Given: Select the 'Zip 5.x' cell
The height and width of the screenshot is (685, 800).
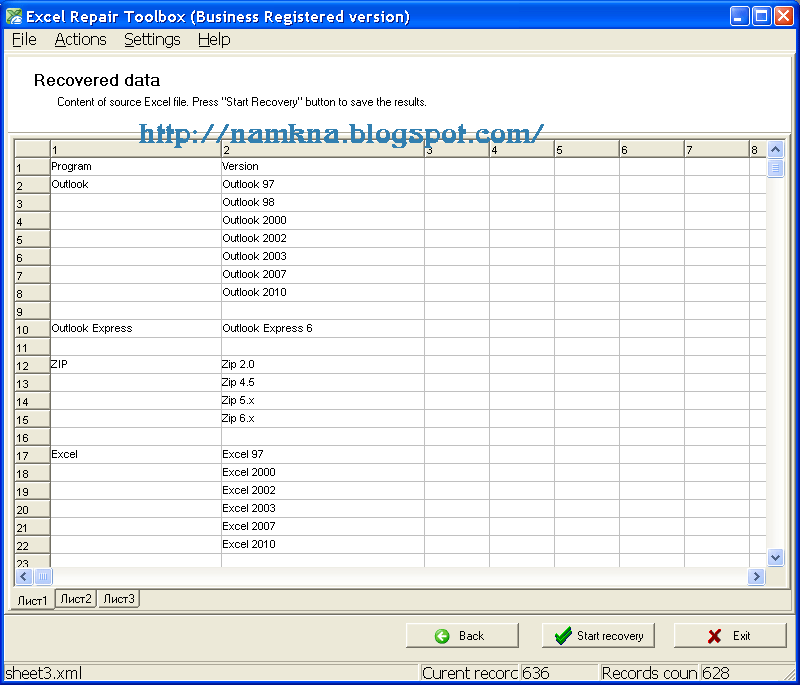Looking at the screenshot, I should tap(322, 400).
